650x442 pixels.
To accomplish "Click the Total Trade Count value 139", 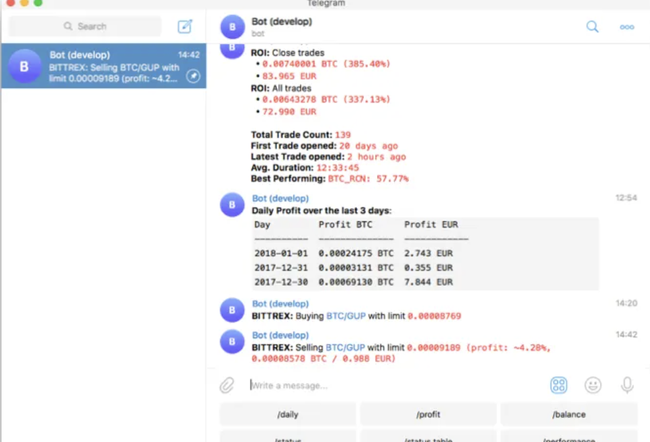I will click(343, 135).
